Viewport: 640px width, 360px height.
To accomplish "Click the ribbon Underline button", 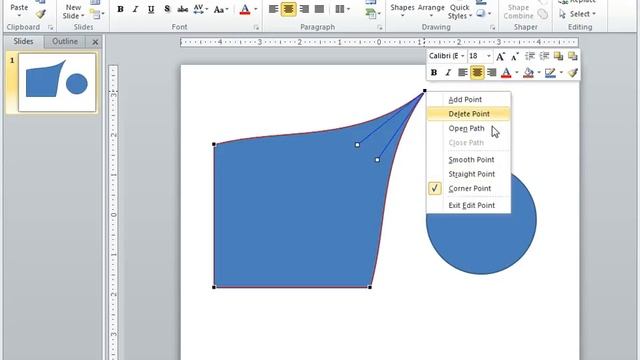I will tap(151, 9).
